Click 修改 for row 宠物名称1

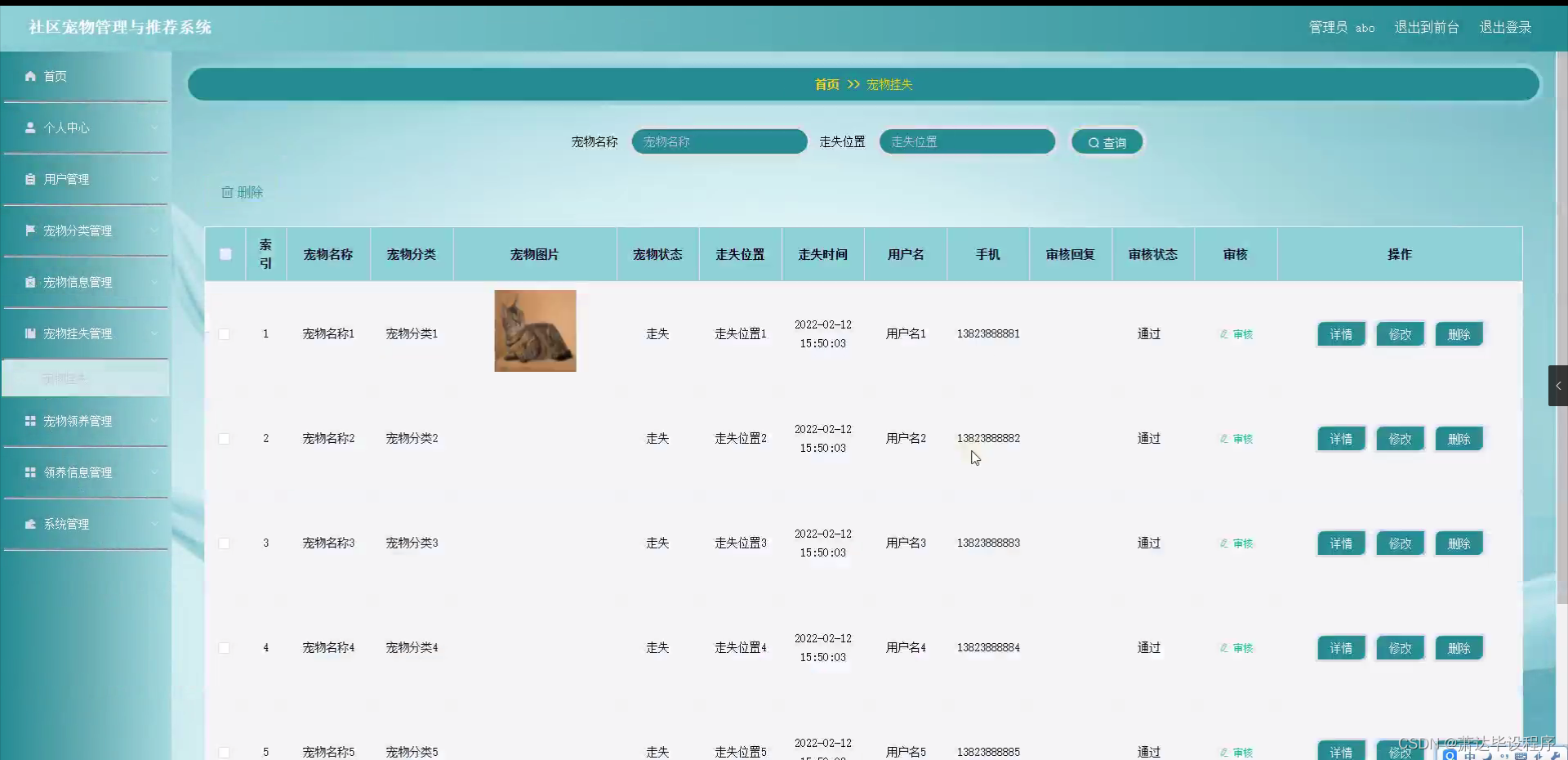pos(1400,334)
